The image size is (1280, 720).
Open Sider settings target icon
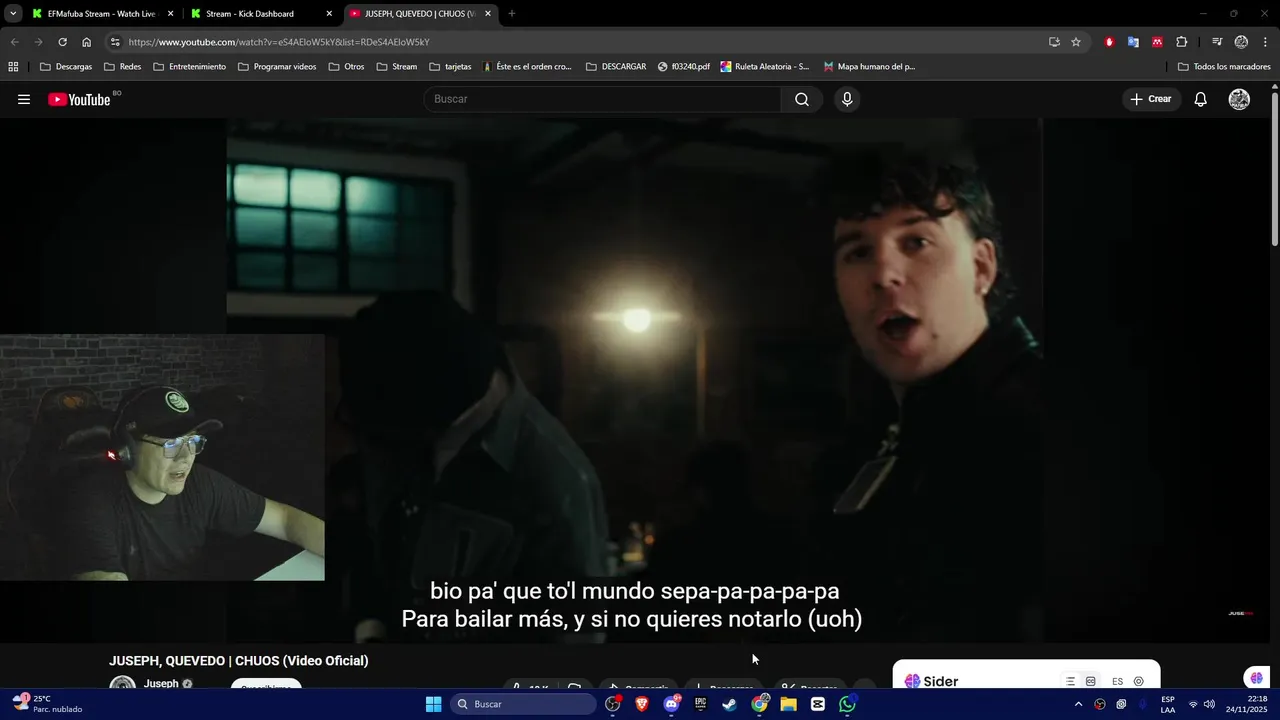tap(1138, 681)
